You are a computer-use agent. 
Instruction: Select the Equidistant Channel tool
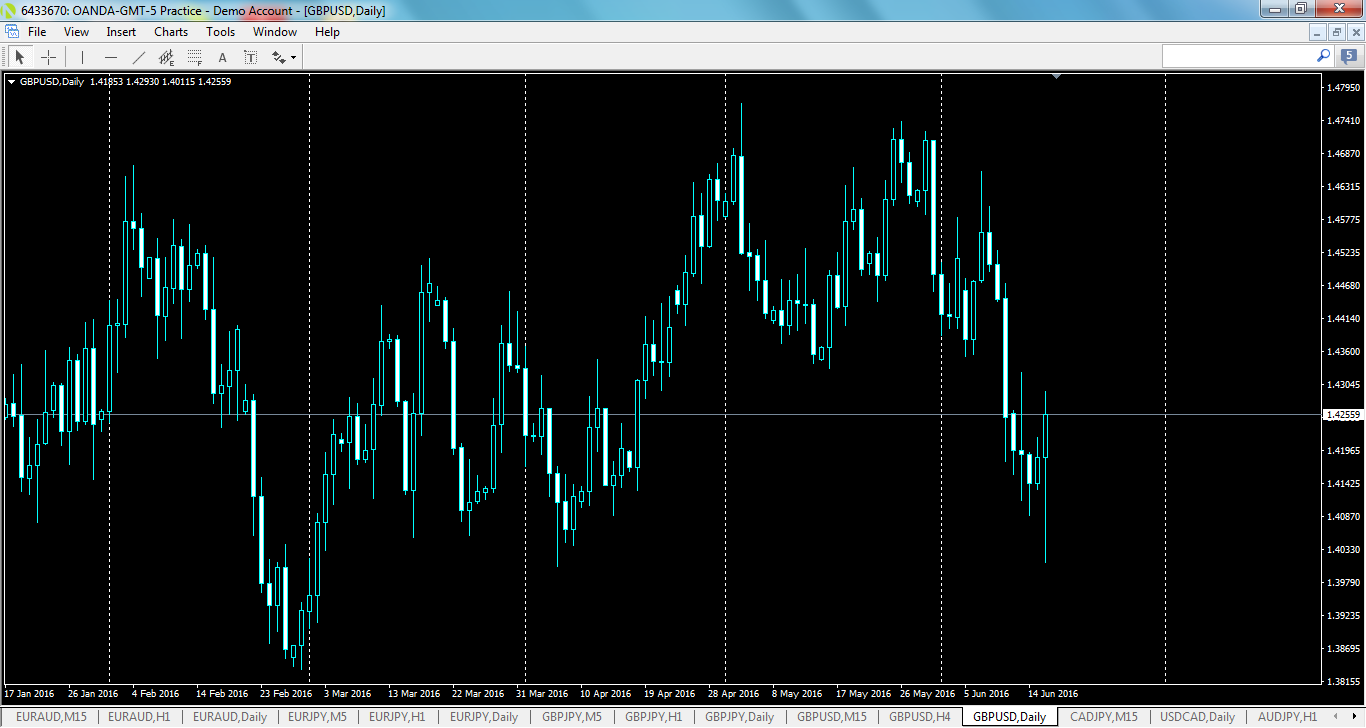pyautogui.click(x=166, y=56)
